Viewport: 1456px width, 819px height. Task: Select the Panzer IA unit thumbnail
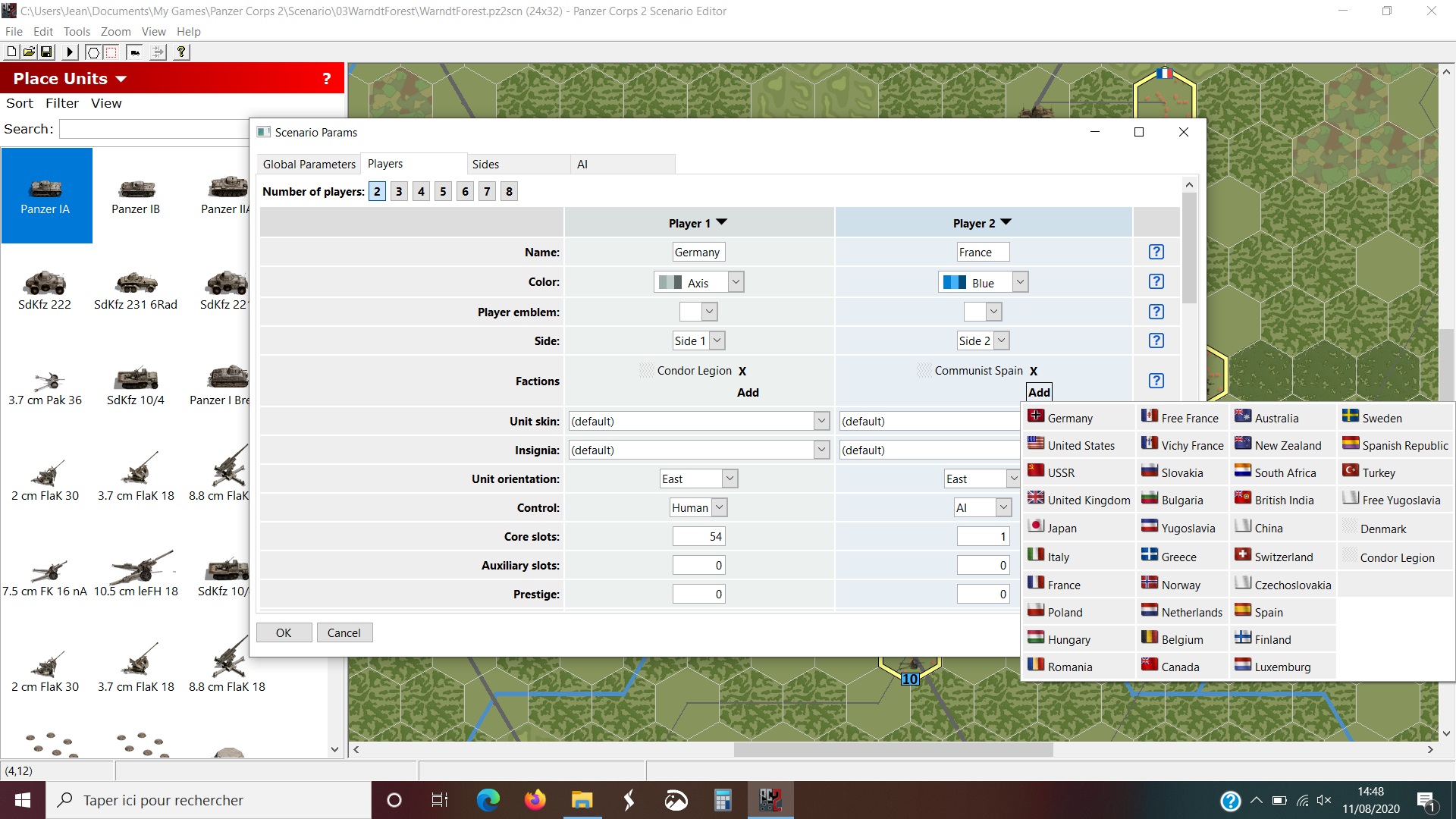click(45, 196)
